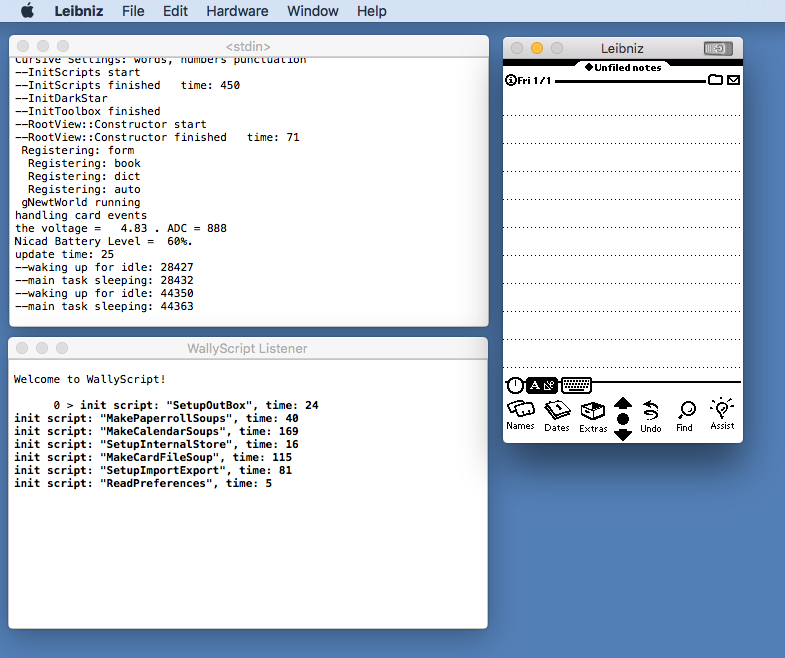785x658 pixels.
Task: Open the 'Unfiled notes' folder tab
Action: pyautogui.click(x=623, y=68)
